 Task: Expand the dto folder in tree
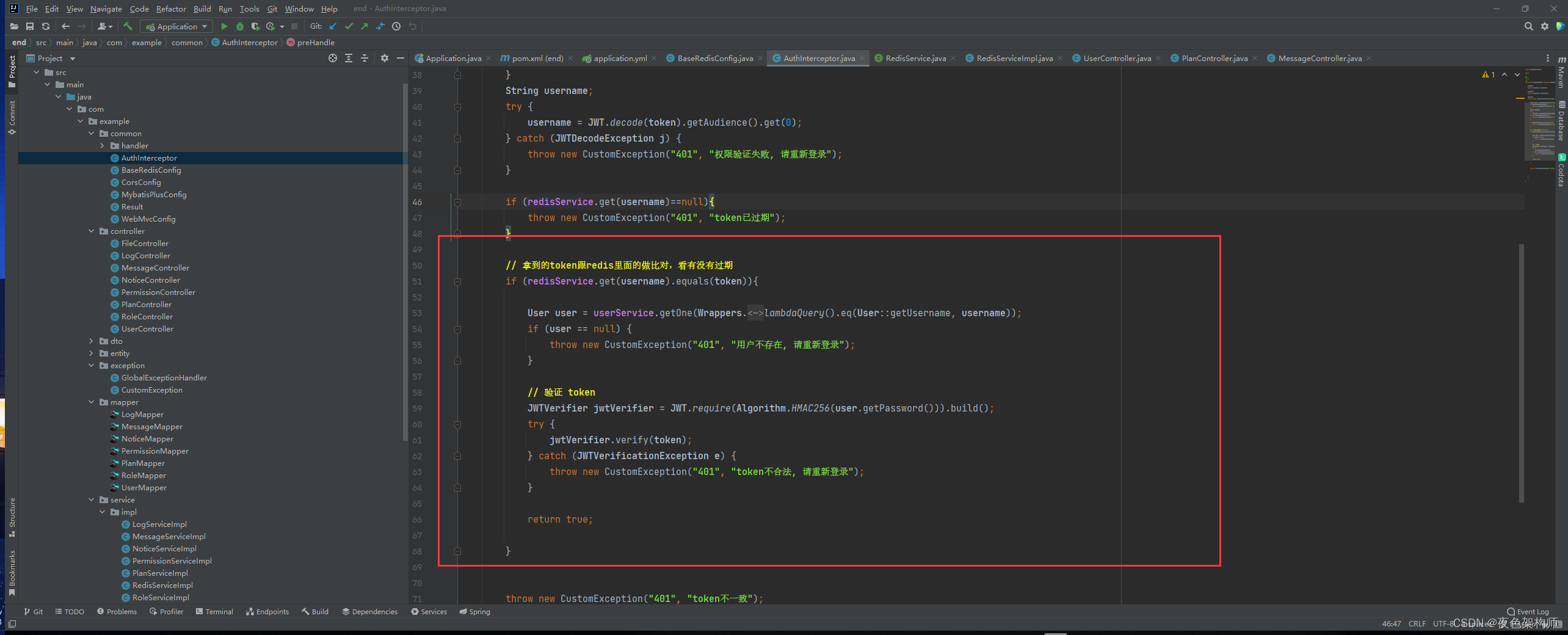(91, 341)
